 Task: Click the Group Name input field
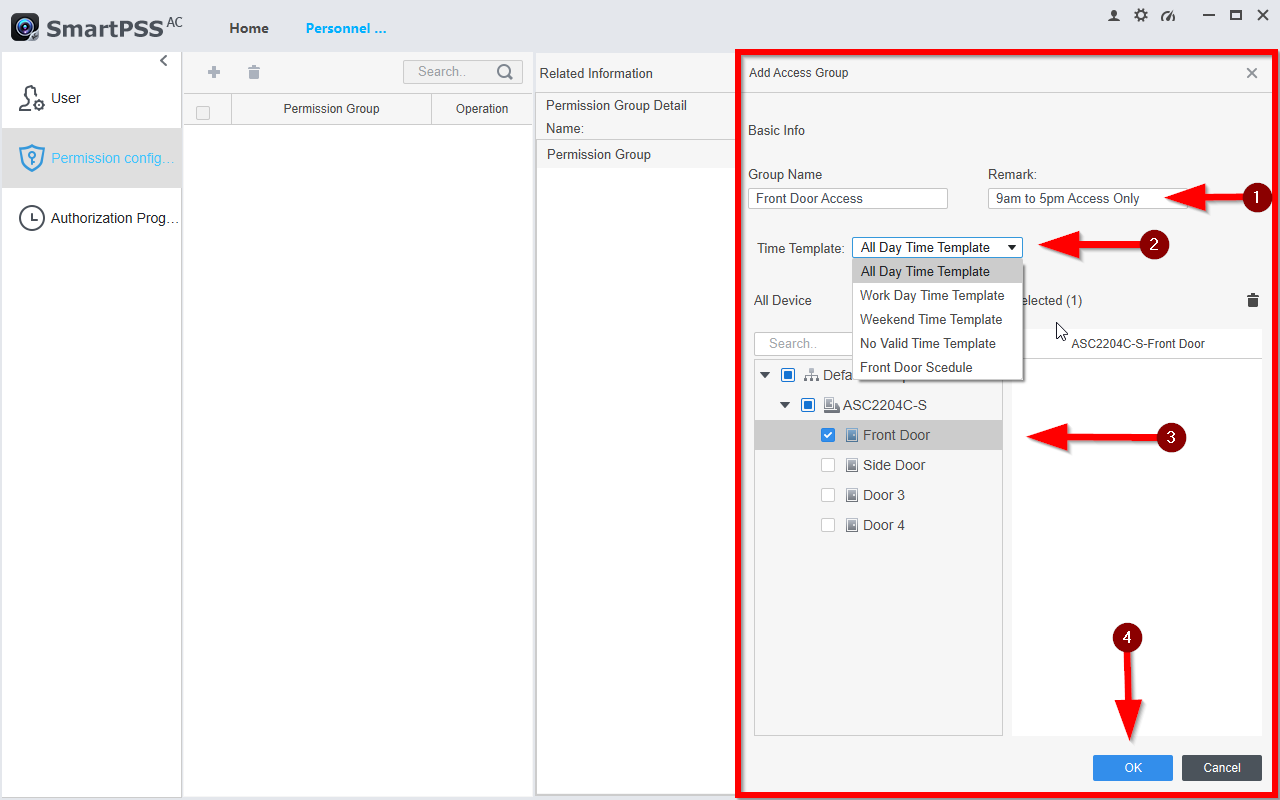pos(848,198)
